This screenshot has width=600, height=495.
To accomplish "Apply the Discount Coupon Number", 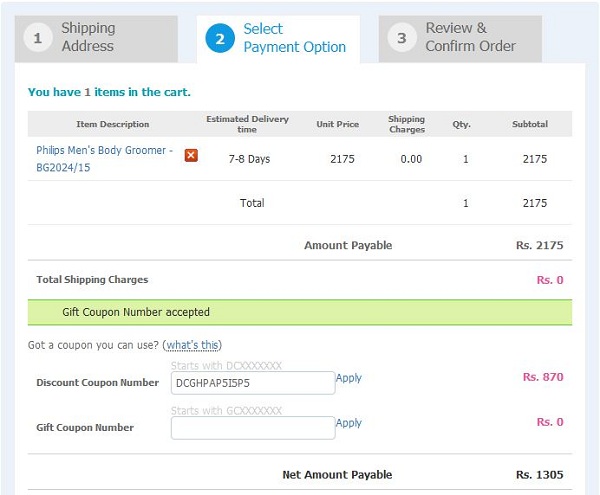I will [x=349, y=378].
